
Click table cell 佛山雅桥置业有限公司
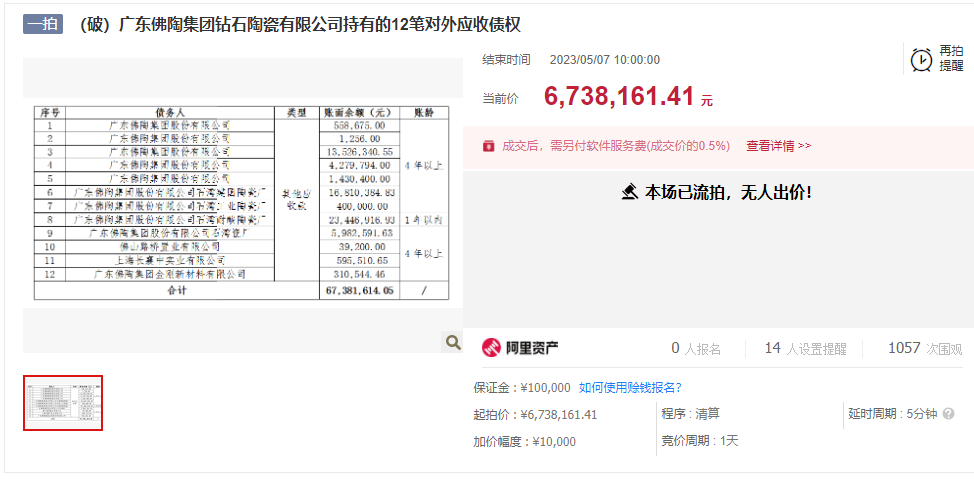170,247
